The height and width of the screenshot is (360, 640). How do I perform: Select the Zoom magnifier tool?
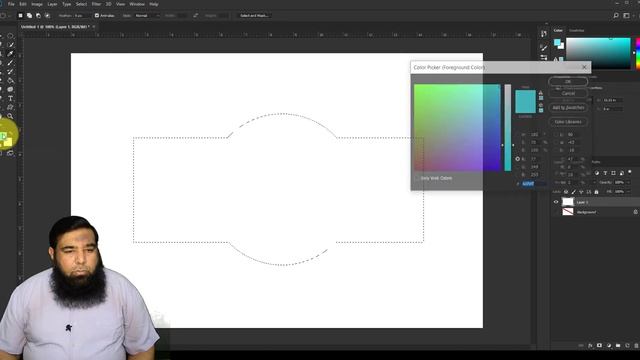pos(10,116)
